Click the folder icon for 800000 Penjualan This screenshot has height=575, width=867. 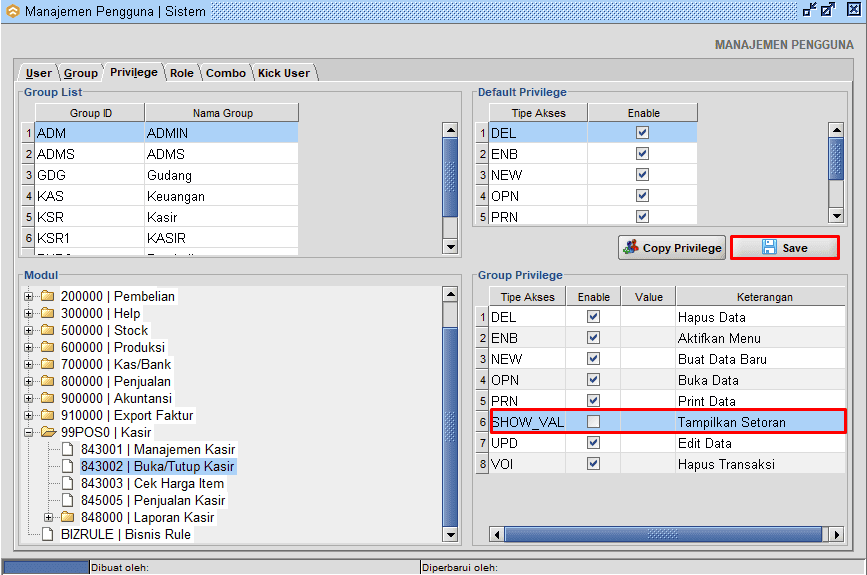point(48,381)
